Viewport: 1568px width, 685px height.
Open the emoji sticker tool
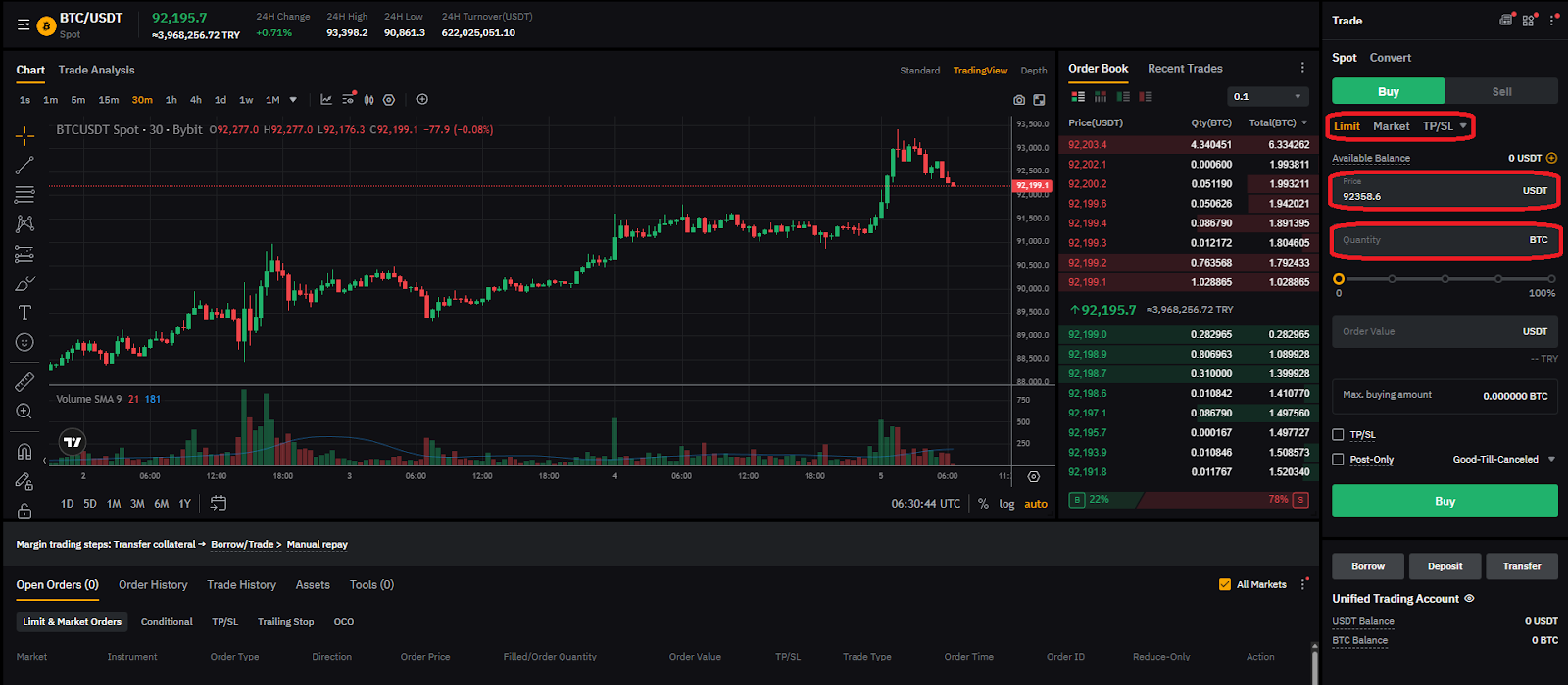tap(24, 342)
